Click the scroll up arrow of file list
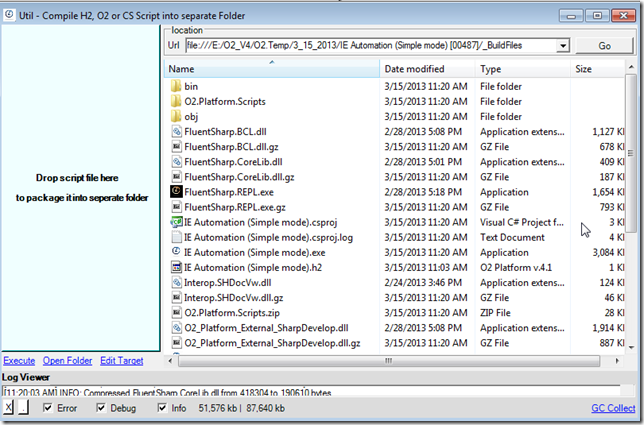 (x=631, y=67)
